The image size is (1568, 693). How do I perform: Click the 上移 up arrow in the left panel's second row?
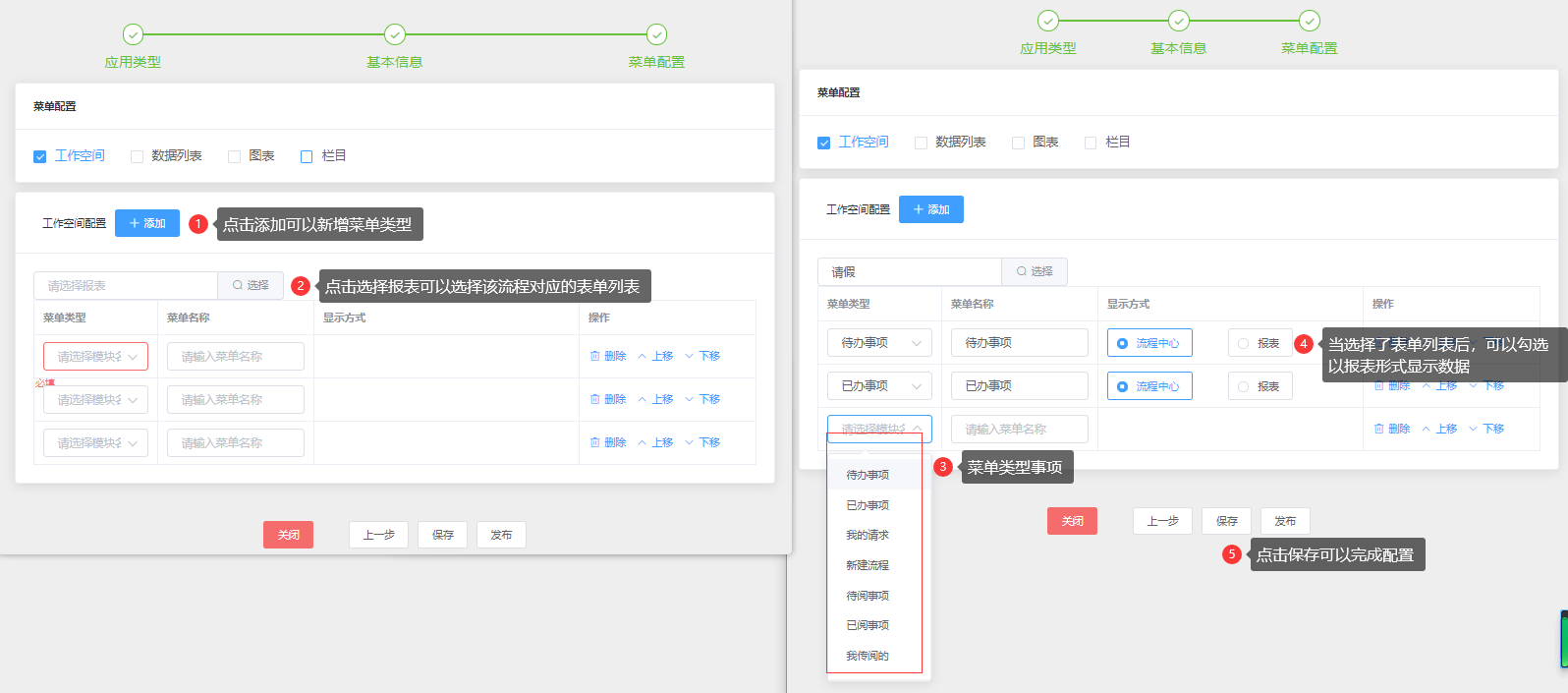pos(643,399)
